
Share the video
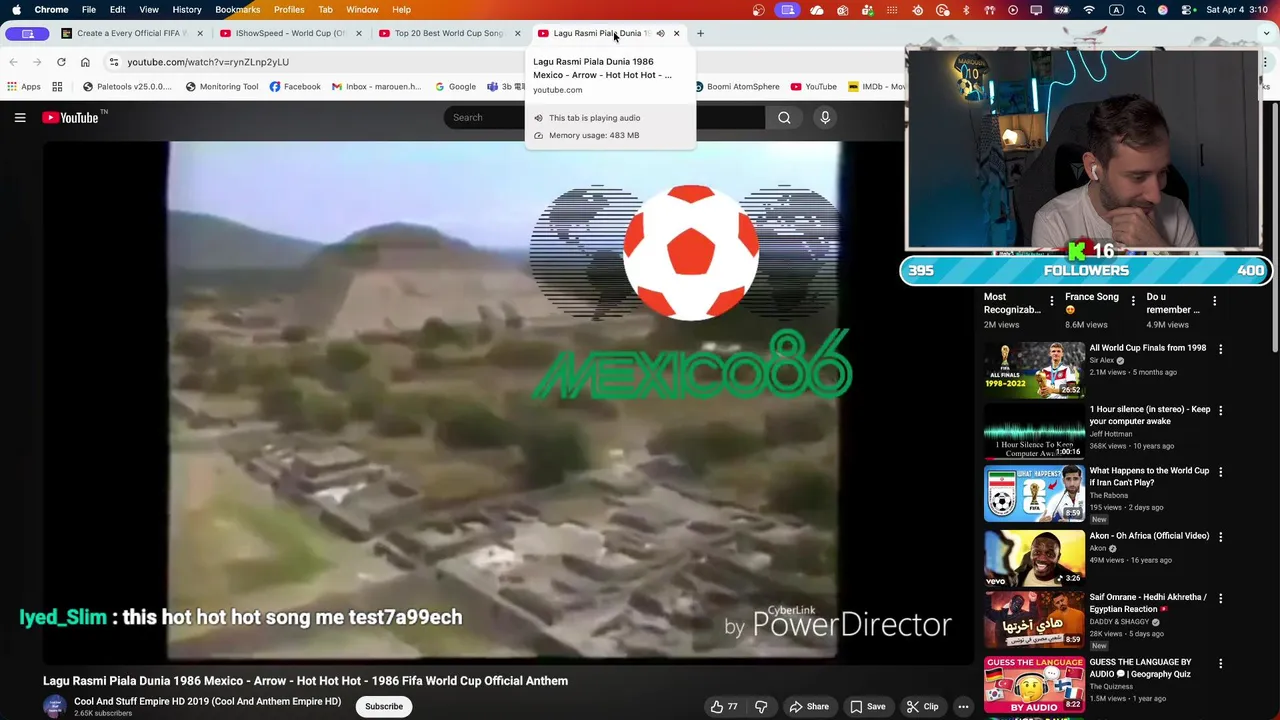coord(809,707)
